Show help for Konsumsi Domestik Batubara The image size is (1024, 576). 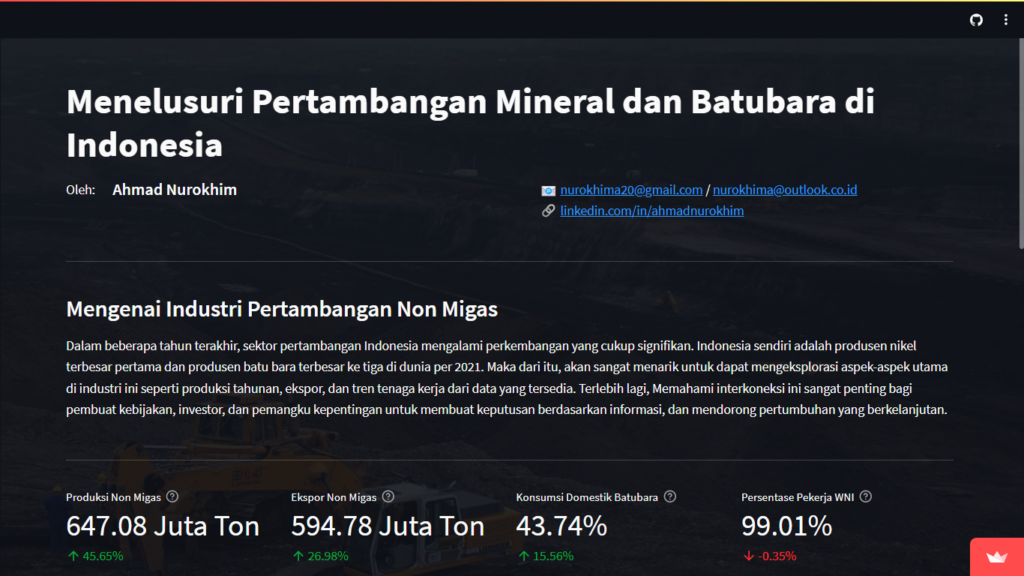(670, 497)
